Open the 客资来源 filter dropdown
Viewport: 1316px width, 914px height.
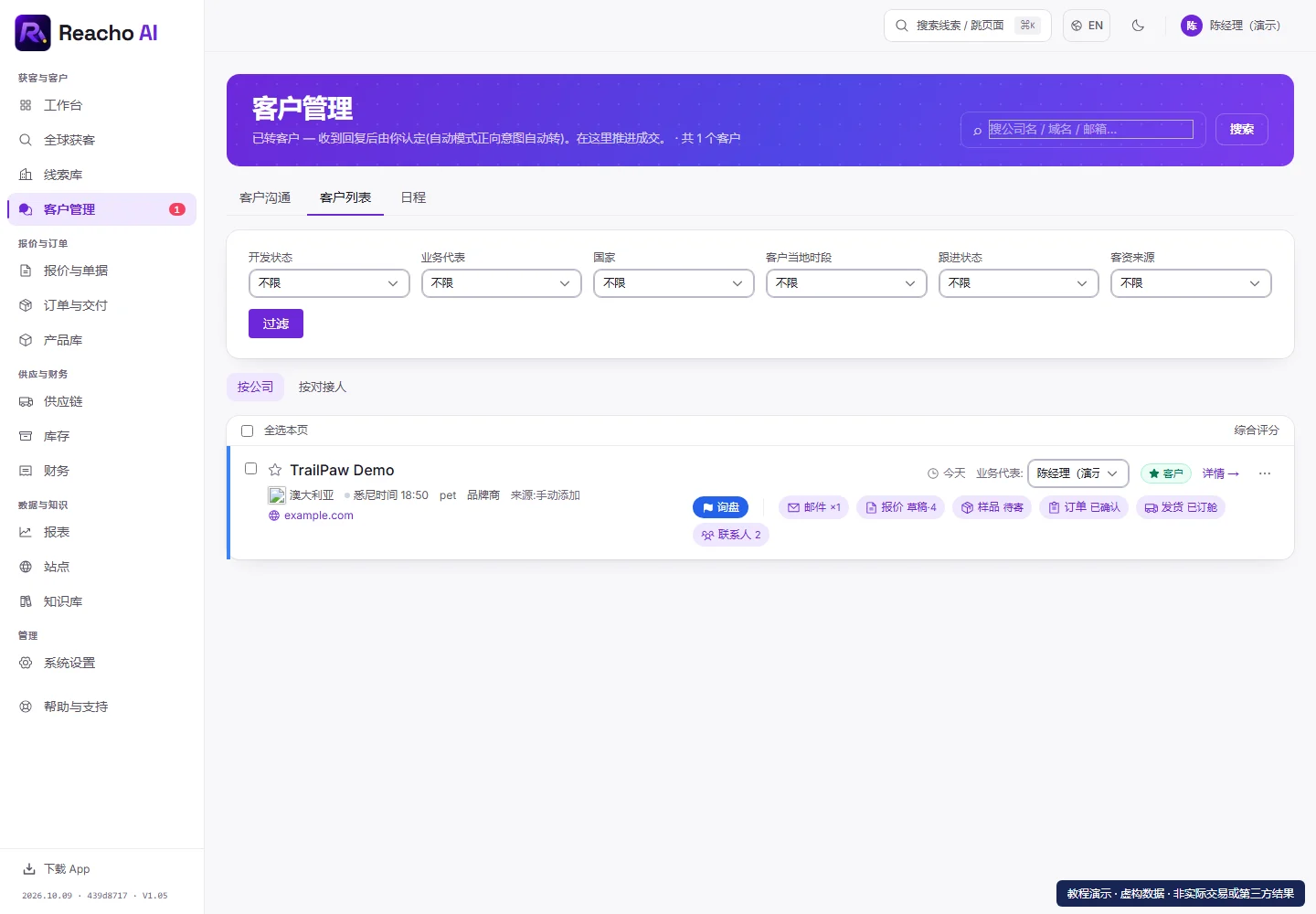(1191, 283)
